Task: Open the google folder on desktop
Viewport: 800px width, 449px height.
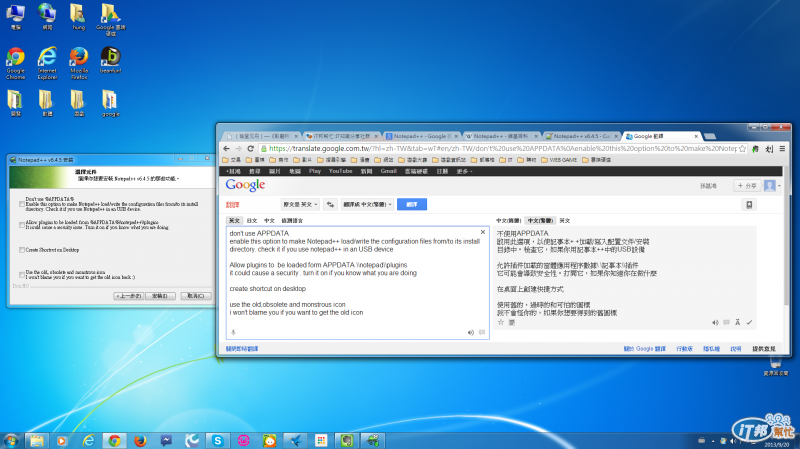Action: click(x=110, y=103)
